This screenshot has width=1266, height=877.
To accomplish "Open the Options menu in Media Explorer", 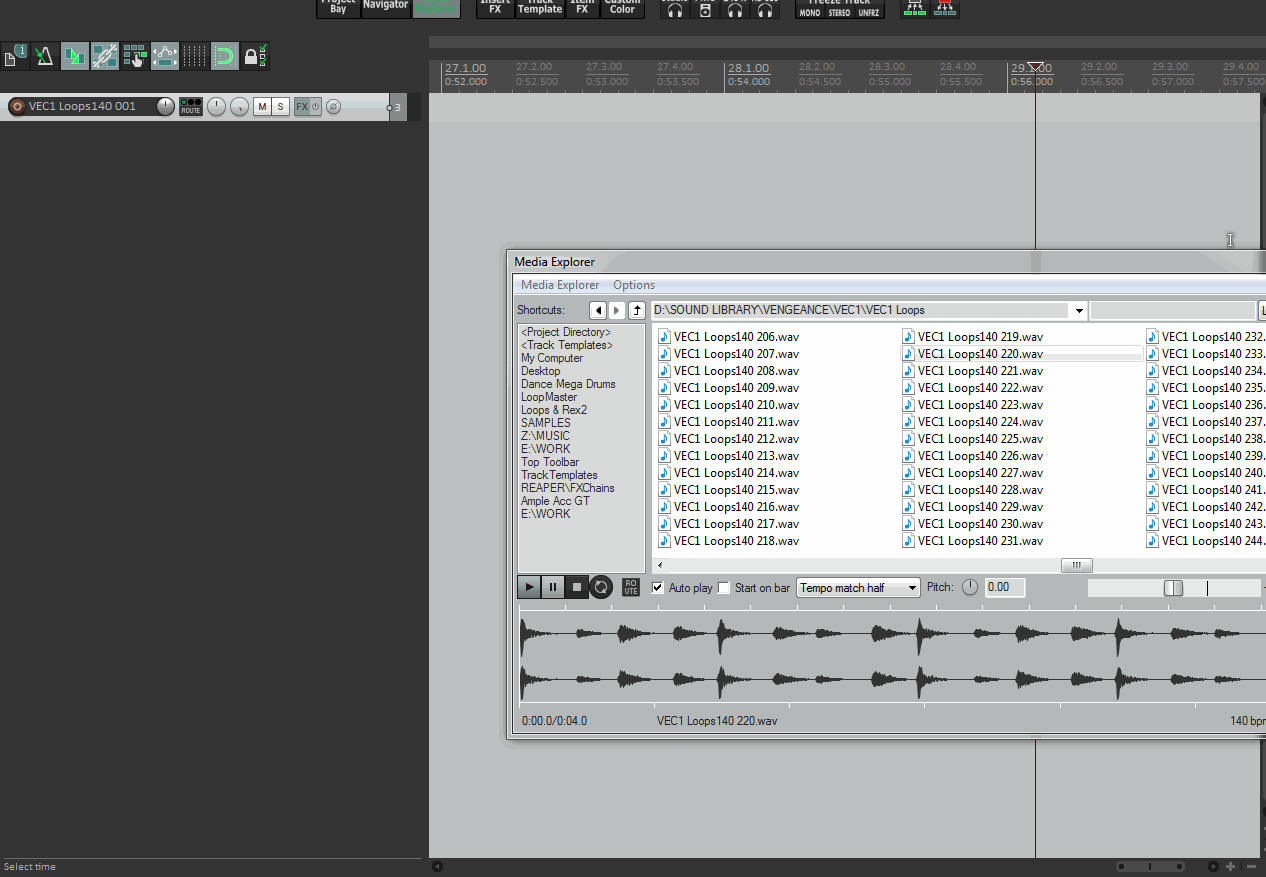I will point(634,285).
